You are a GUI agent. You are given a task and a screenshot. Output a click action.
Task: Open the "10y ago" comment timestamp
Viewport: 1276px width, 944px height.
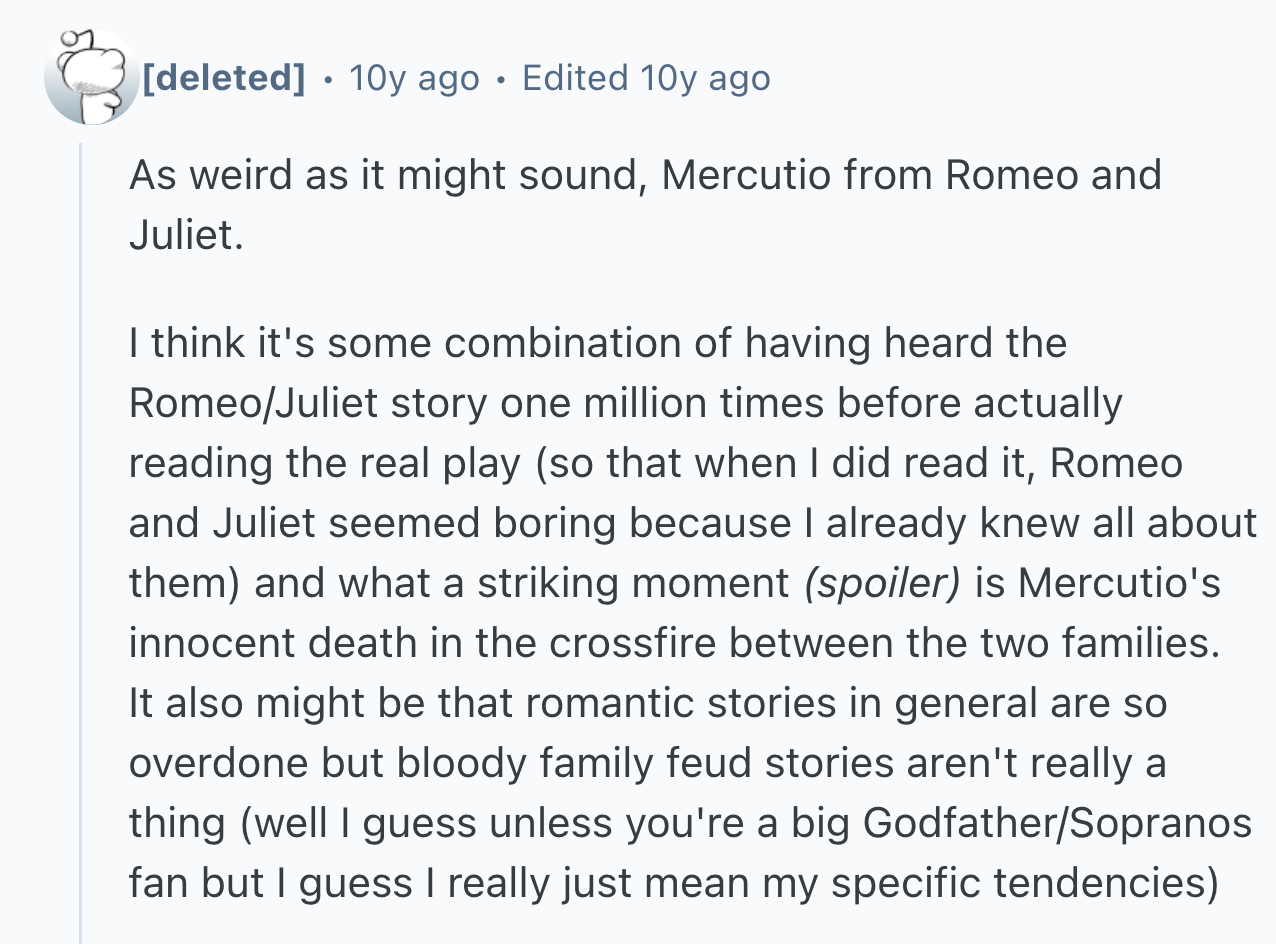pyautogui.click(x=414, y=77)
